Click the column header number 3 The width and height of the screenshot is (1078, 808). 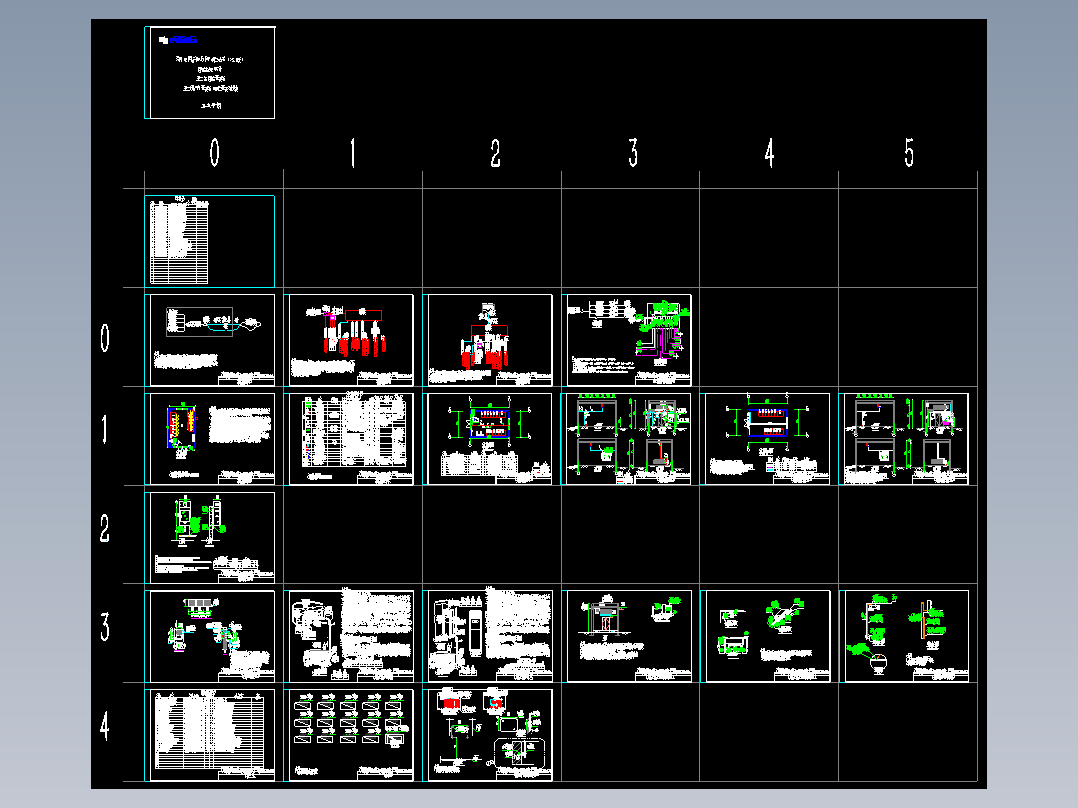[x=633, y=153]
